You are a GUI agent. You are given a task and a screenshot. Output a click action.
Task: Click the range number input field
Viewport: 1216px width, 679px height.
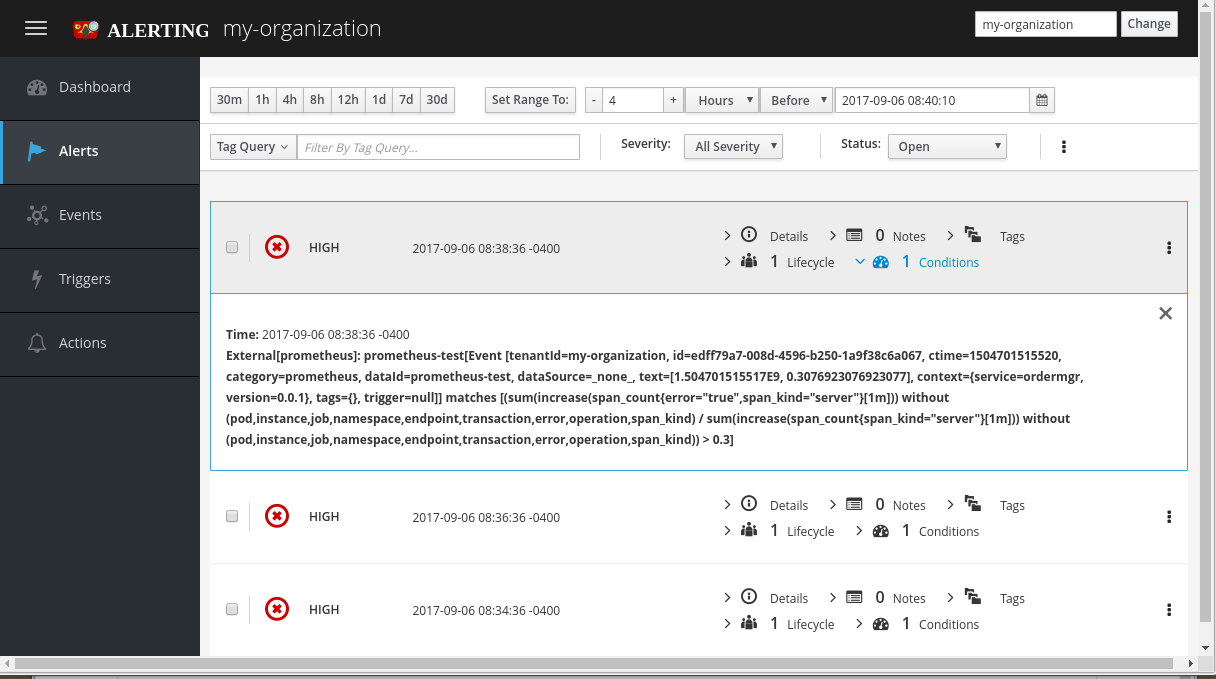click(x=633, y=100)
